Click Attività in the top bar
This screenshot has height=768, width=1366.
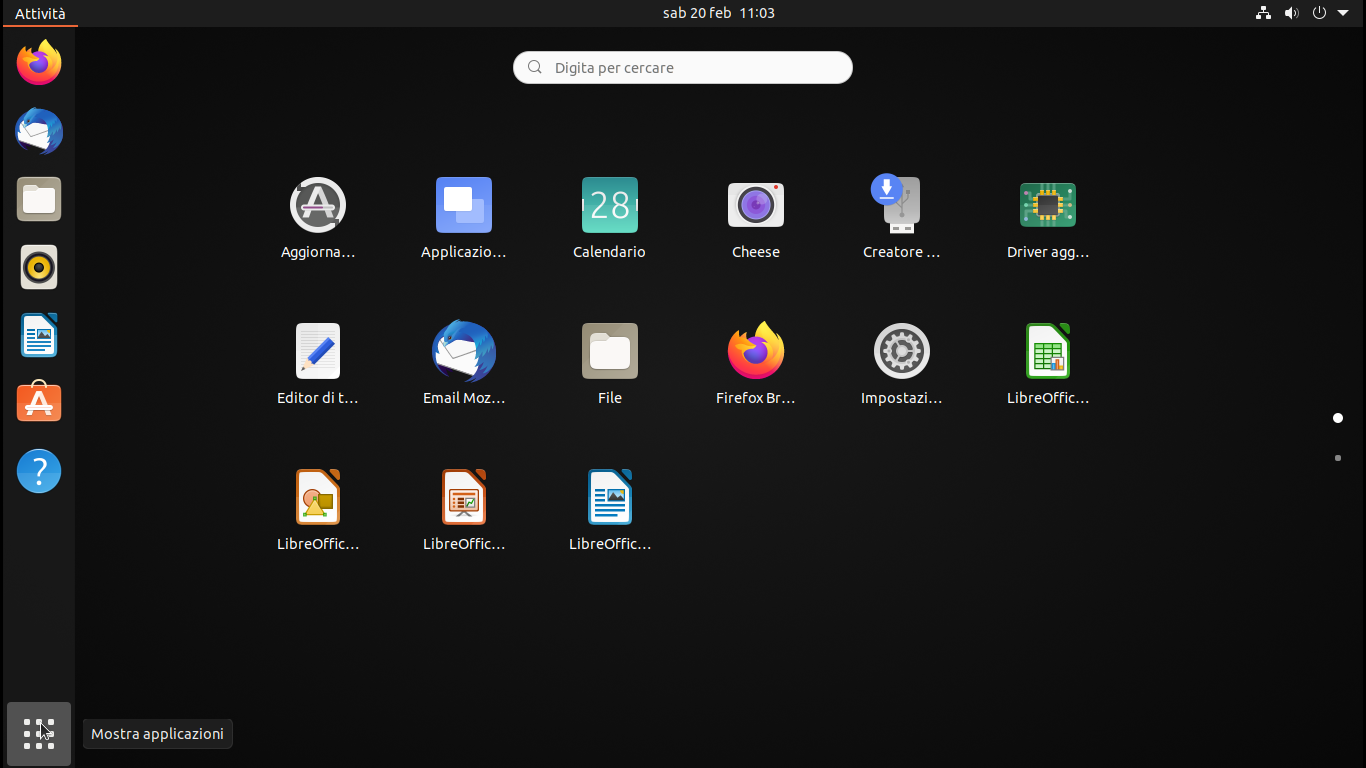[40, 13]
